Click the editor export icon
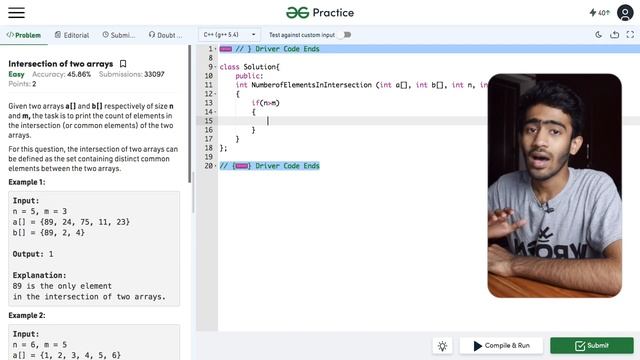Viewport: 640px width, 360px height. click(614, 35)
